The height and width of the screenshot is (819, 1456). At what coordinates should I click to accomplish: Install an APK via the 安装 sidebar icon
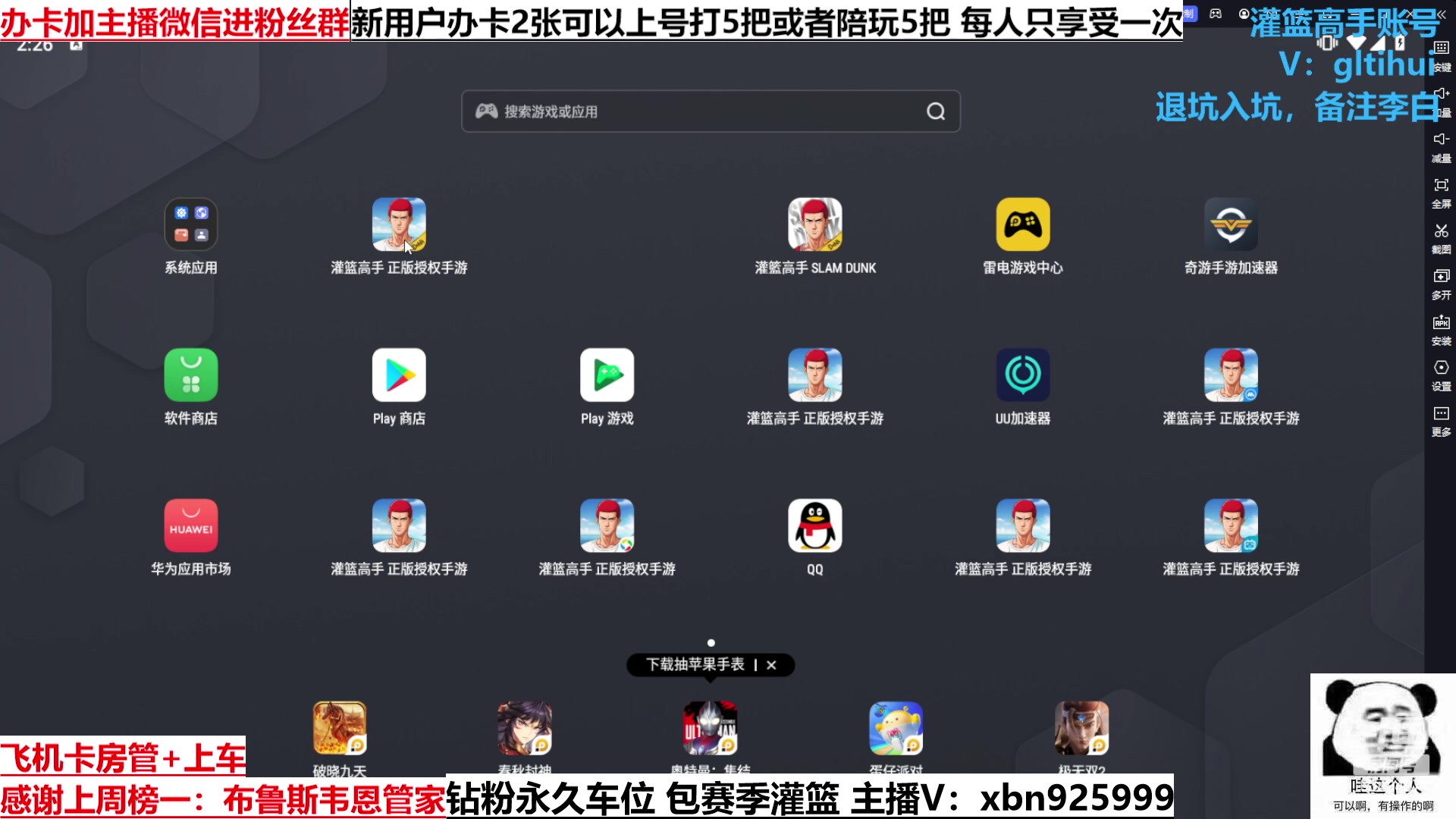pyautogui.click(x=1440, y=322)
